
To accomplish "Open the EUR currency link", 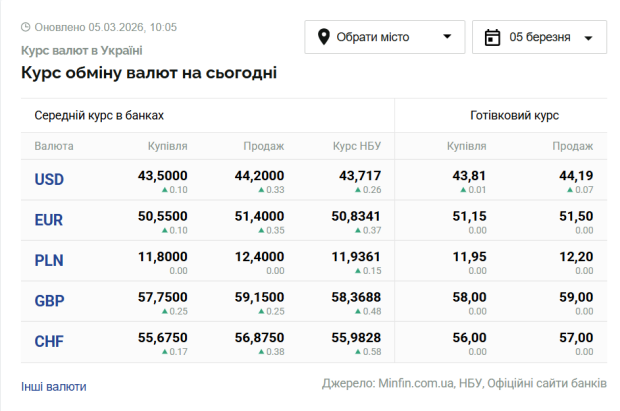I will pyautogui.click(x=49, y=220).
